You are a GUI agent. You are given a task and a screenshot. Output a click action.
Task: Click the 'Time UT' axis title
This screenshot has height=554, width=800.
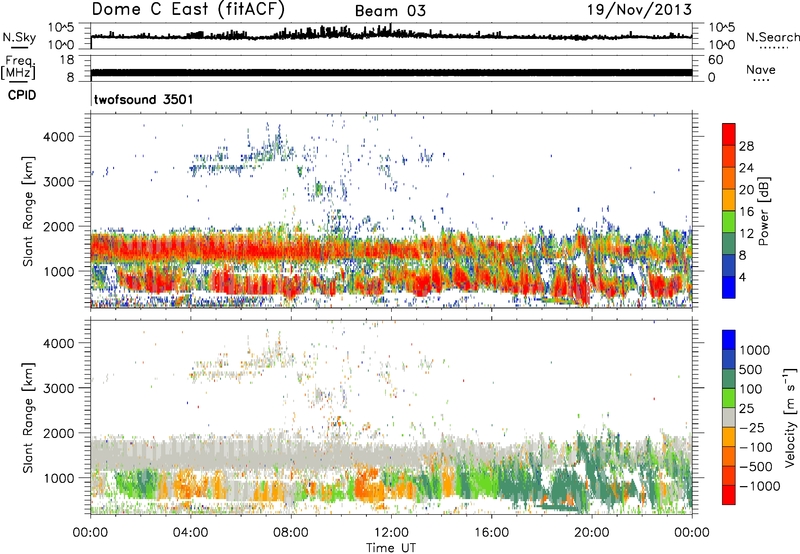click(x=391, y=548)
